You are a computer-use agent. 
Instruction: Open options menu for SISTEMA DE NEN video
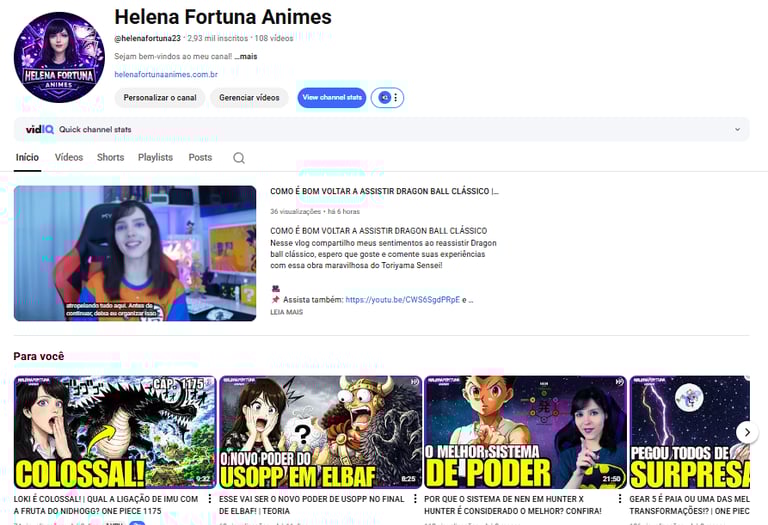click(x=620, y=499)
